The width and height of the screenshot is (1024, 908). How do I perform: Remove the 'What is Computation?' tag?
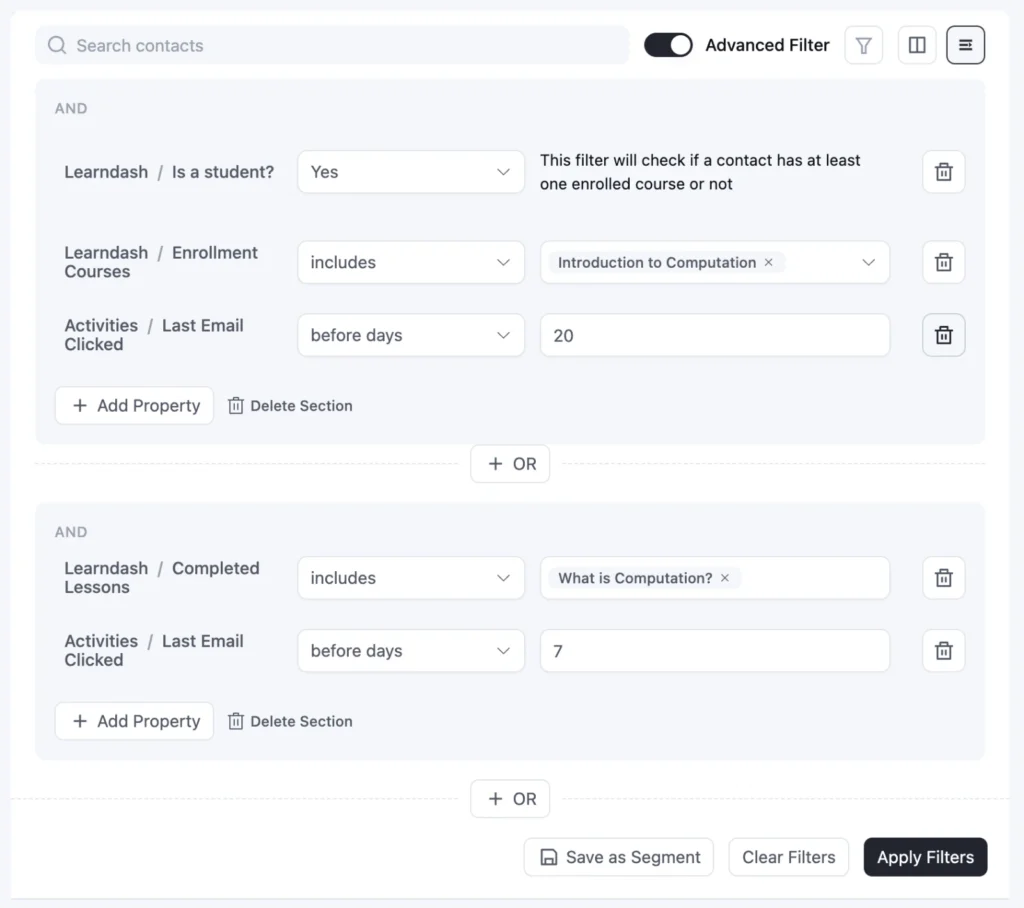[725, 578]
